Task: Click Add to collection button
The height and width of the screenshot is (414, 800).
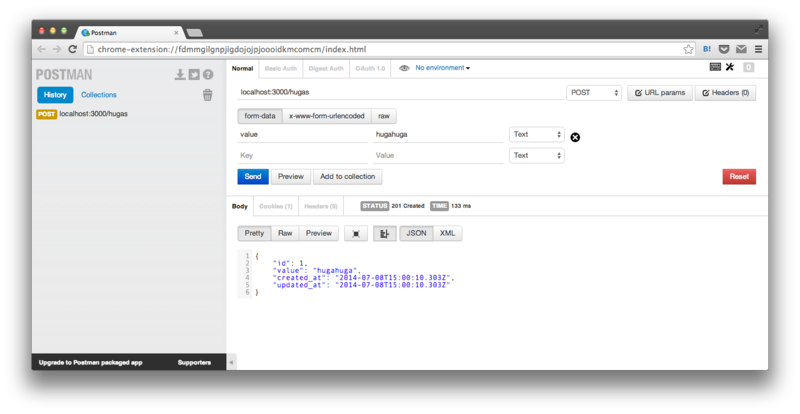Action: coord(347,177)
